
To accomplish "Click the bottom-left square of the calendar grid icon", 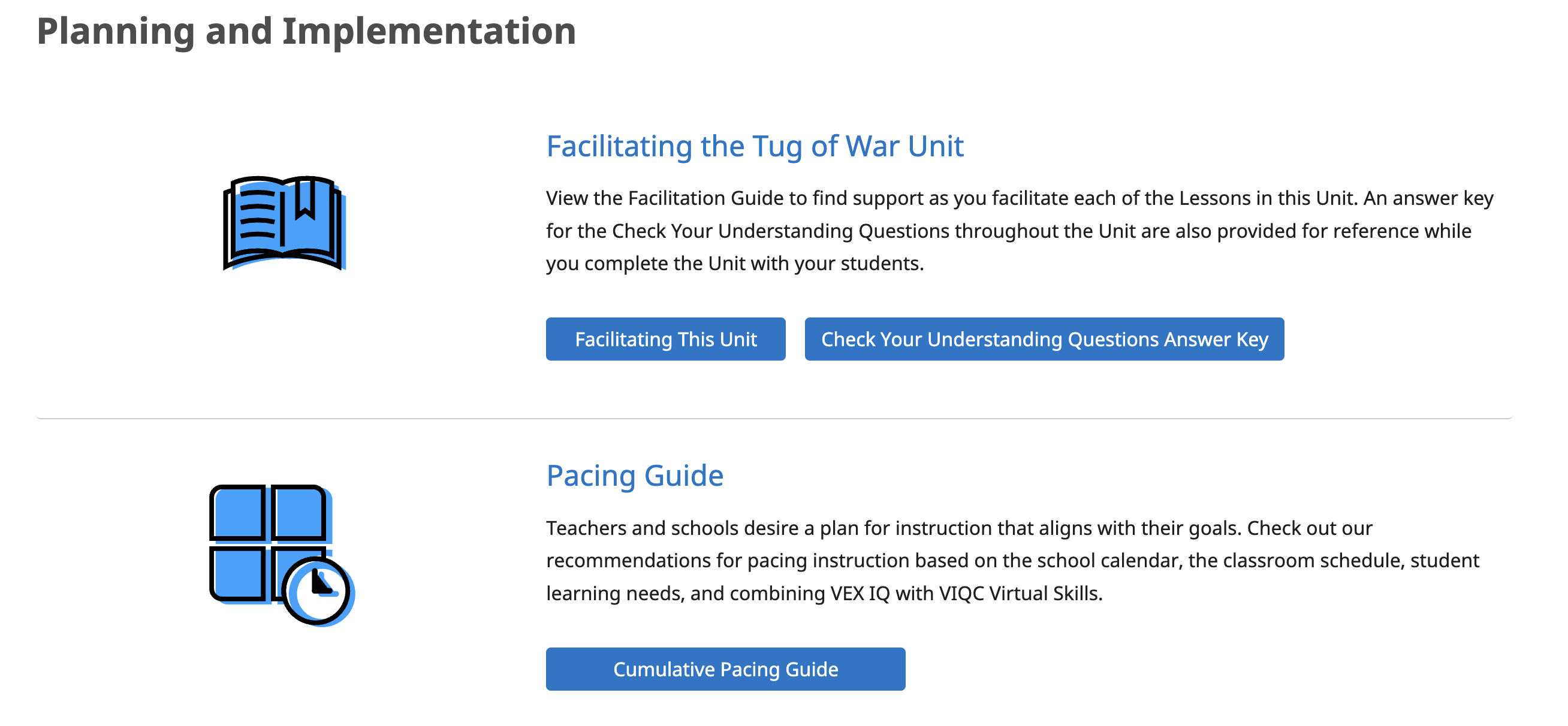I will tap(237, 573).
